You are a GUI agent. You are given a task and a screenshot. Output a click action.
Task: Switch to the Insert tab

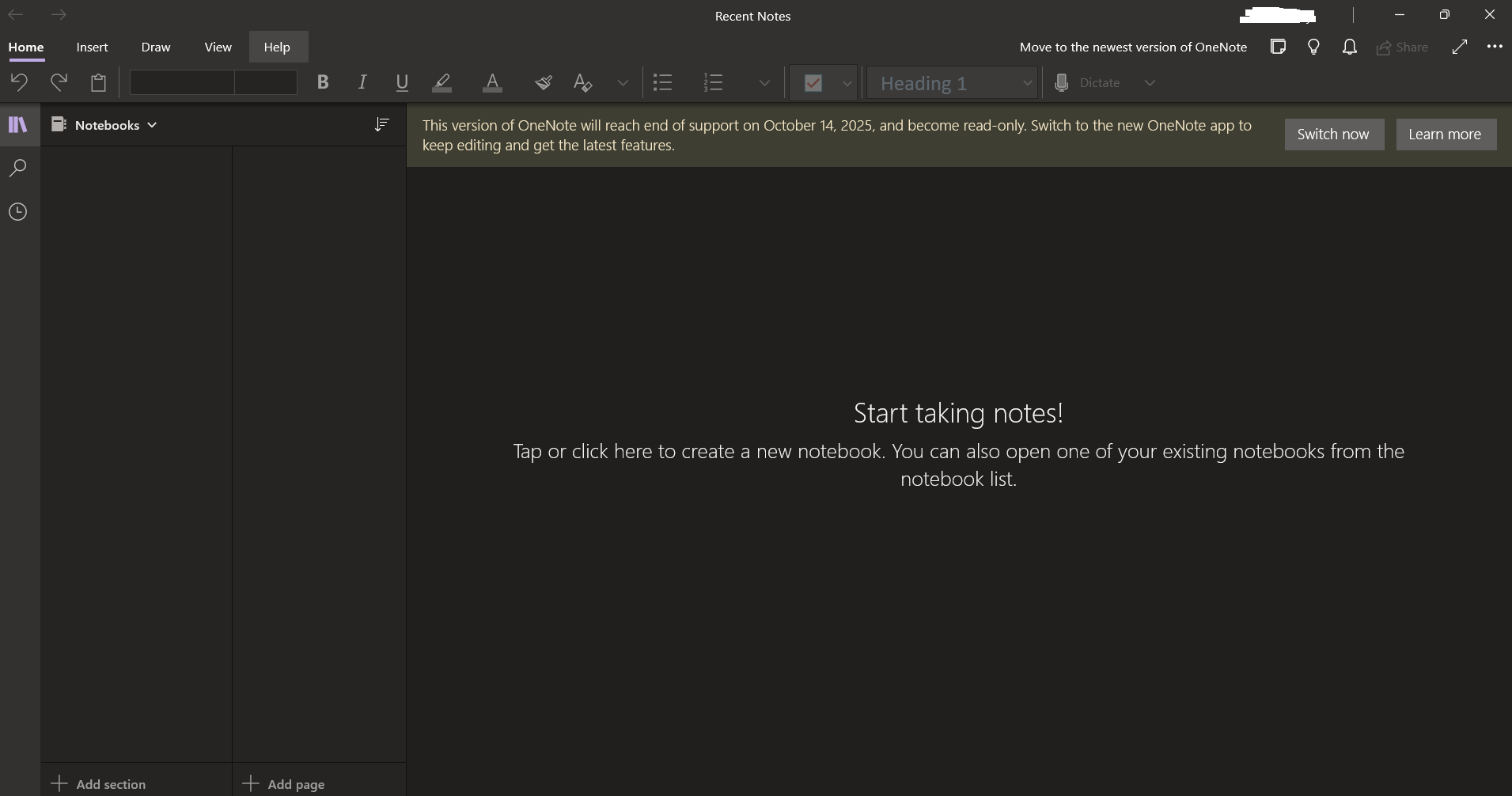click(x=93, y=47)
